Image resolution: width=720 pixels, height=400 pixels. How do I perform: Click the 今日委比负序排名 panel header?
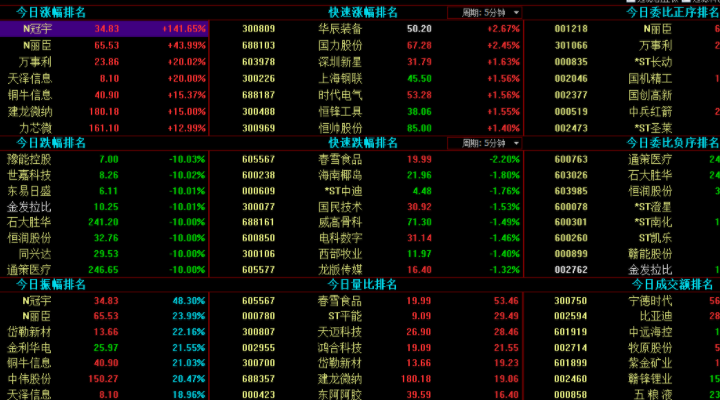pos(673,143)
